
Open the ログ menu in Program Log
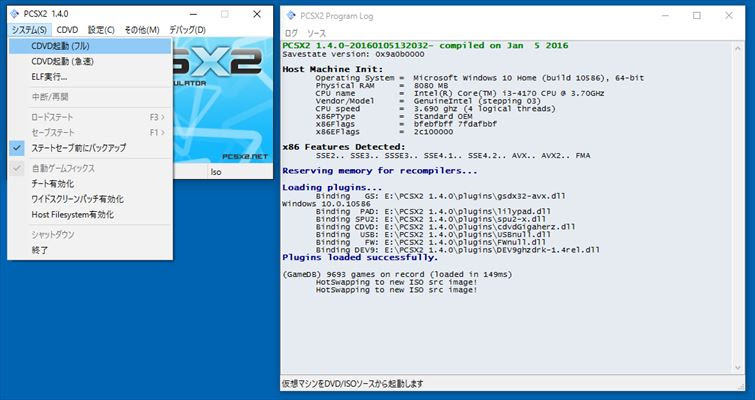pos(291,33)
